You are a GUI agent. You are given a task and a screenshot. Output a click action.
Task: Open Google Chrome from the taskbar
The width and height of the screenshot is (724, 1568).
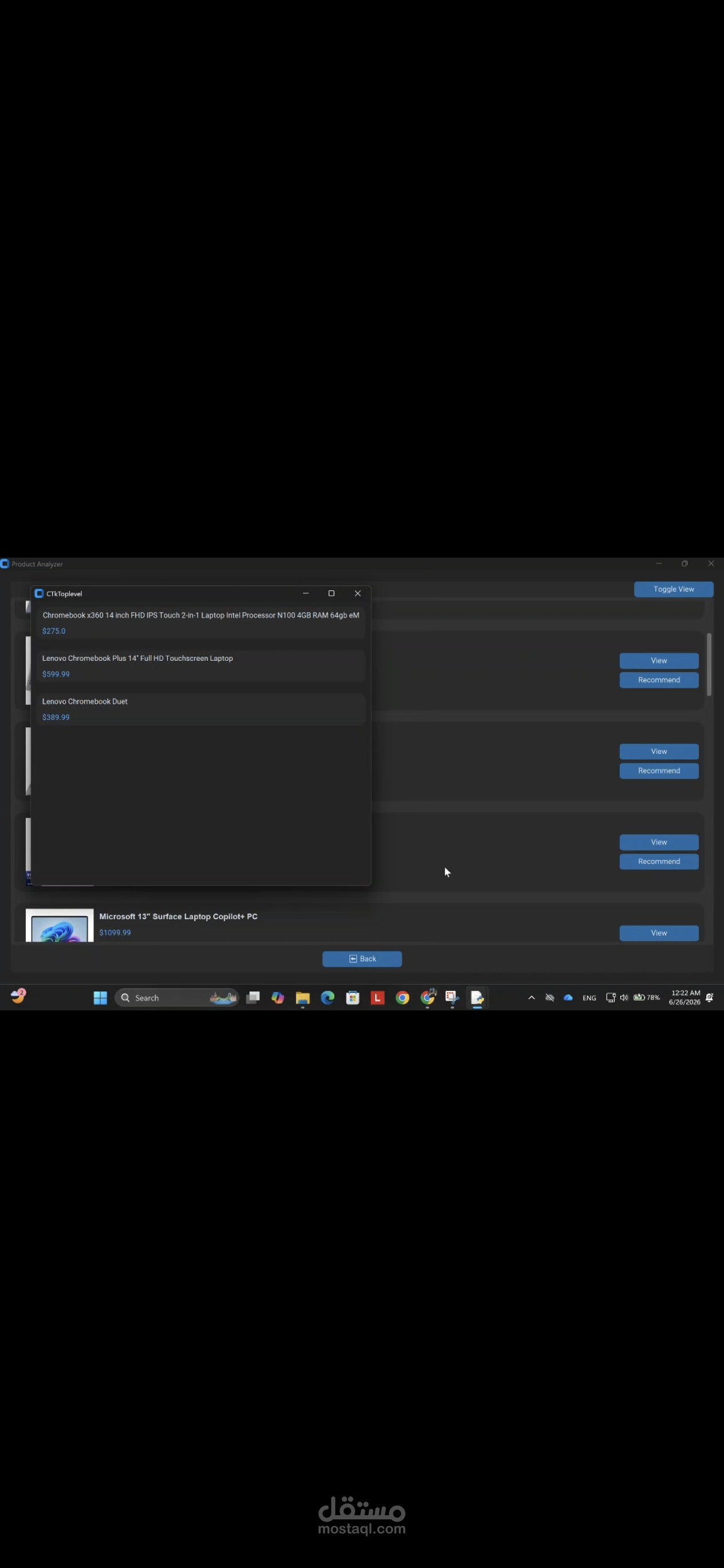tap(403, 998)
